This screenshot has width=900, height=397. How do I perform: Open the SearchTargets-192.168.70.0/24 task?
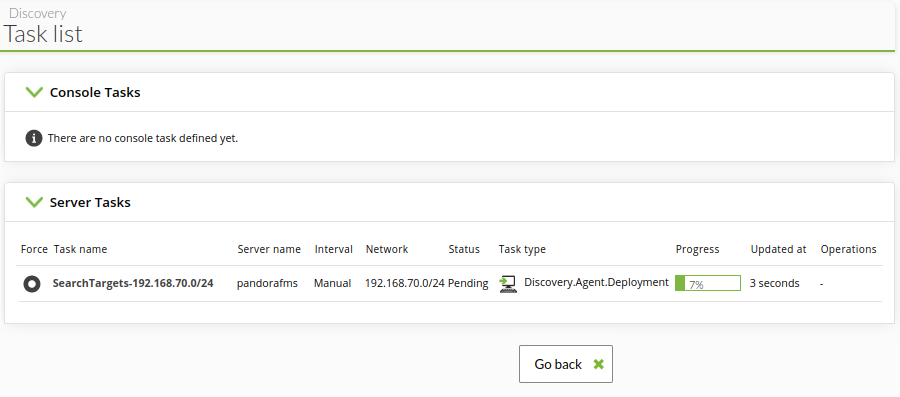133,283
